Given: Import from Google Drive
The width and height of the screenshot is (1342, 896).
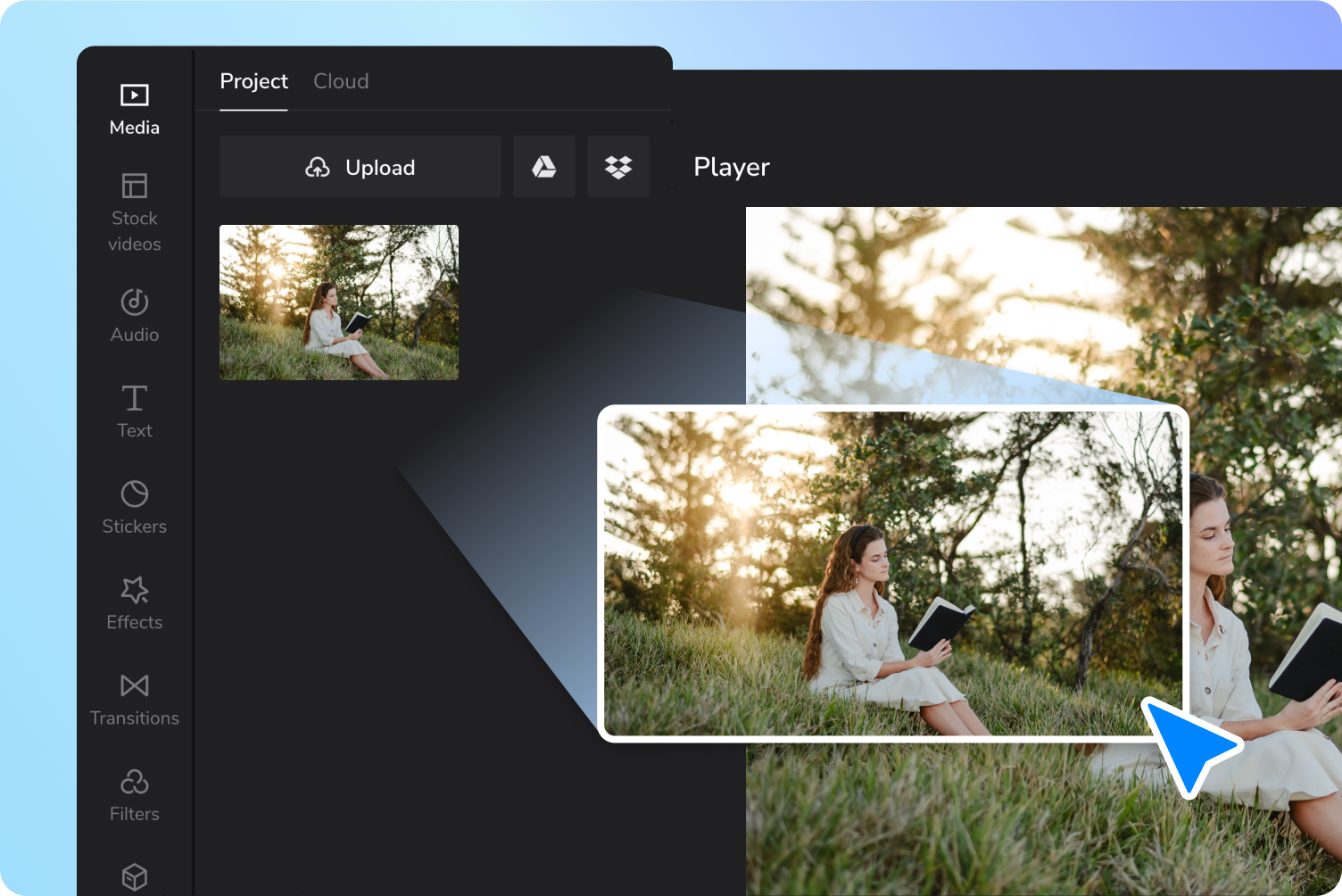Looking at the screenshot, I should click(544, 167).
